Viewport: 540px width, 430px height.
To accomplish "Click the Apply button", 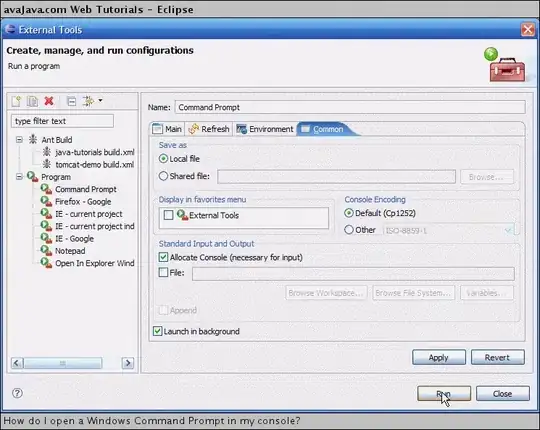I will pyautogui.click(x=438, y=357).
